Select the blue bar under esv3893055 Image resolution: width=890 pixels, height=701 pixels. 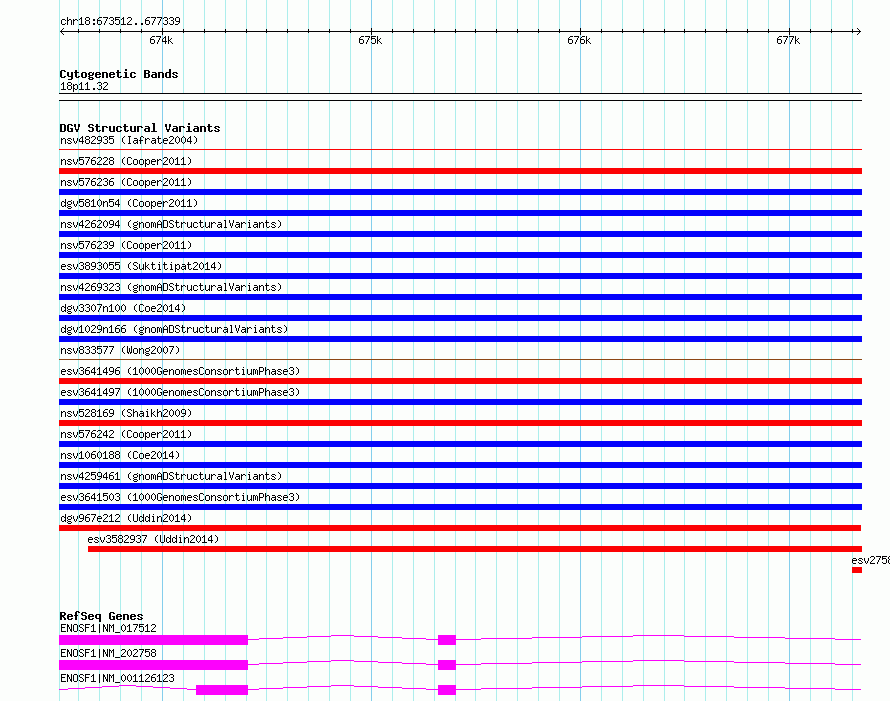(x=460, y=276)
